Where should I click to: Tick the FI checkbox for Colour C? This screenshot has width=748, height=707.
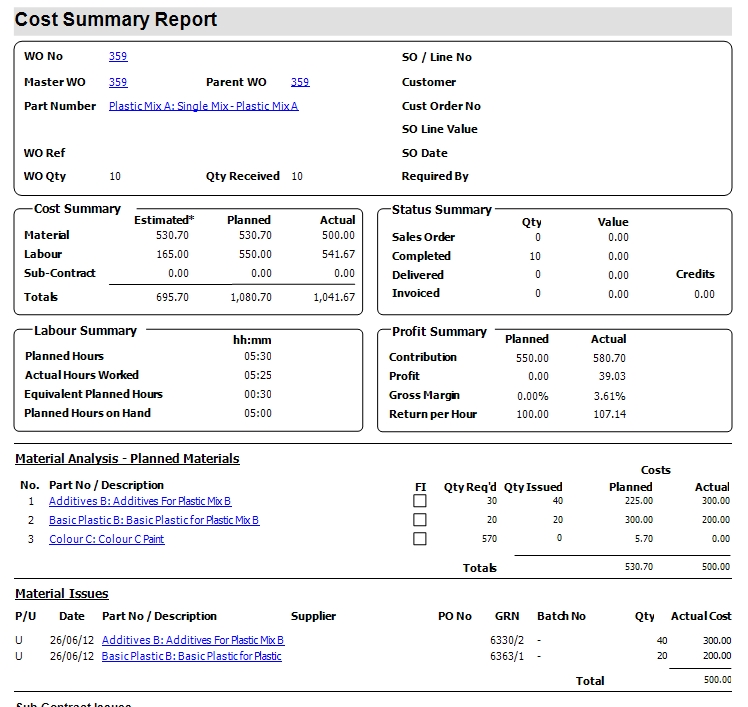pyautogui.click(x=420, y=539)
